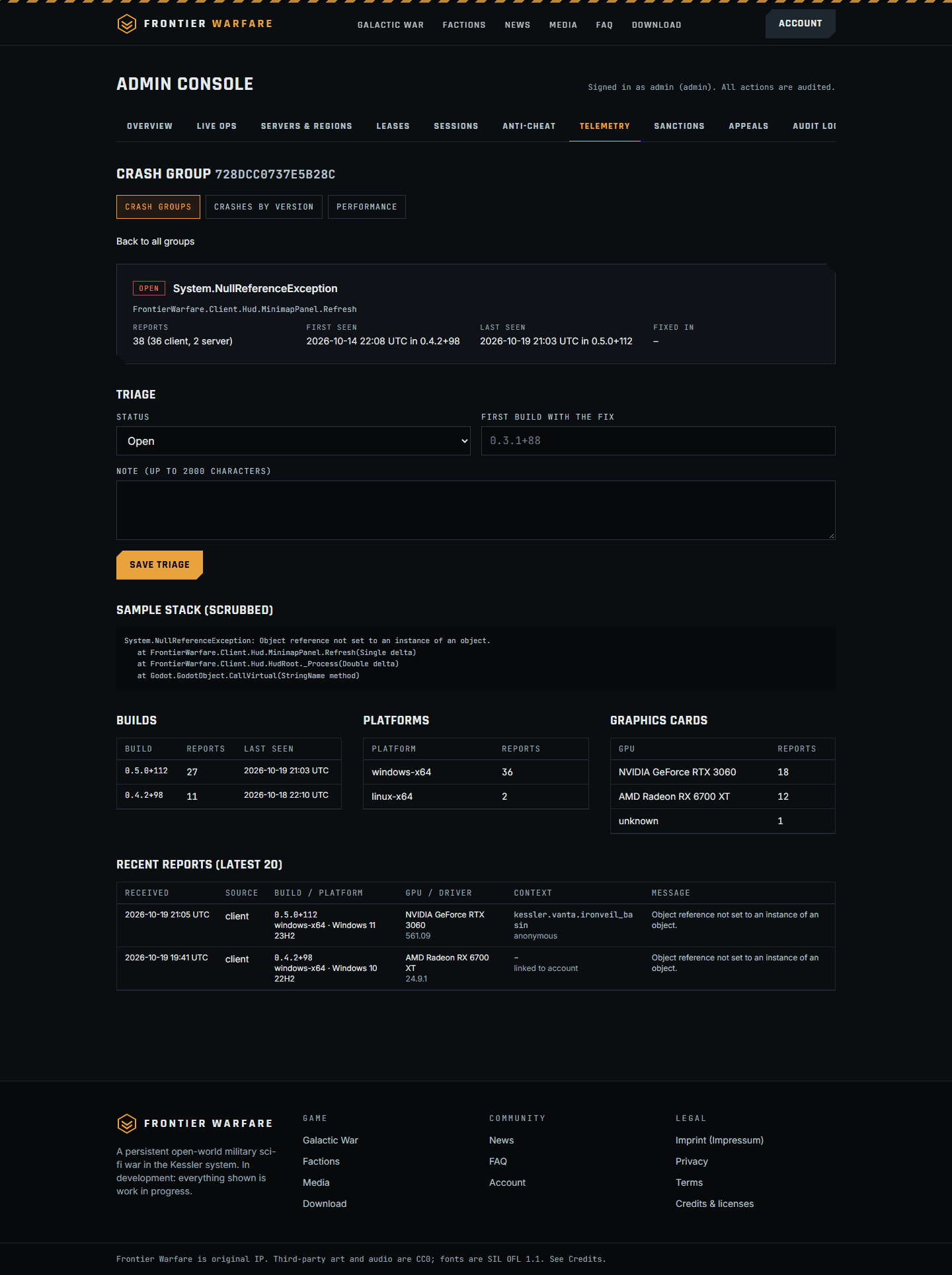Go to the Live Ops tab
952x1275 pixels.
pos(216,126)
